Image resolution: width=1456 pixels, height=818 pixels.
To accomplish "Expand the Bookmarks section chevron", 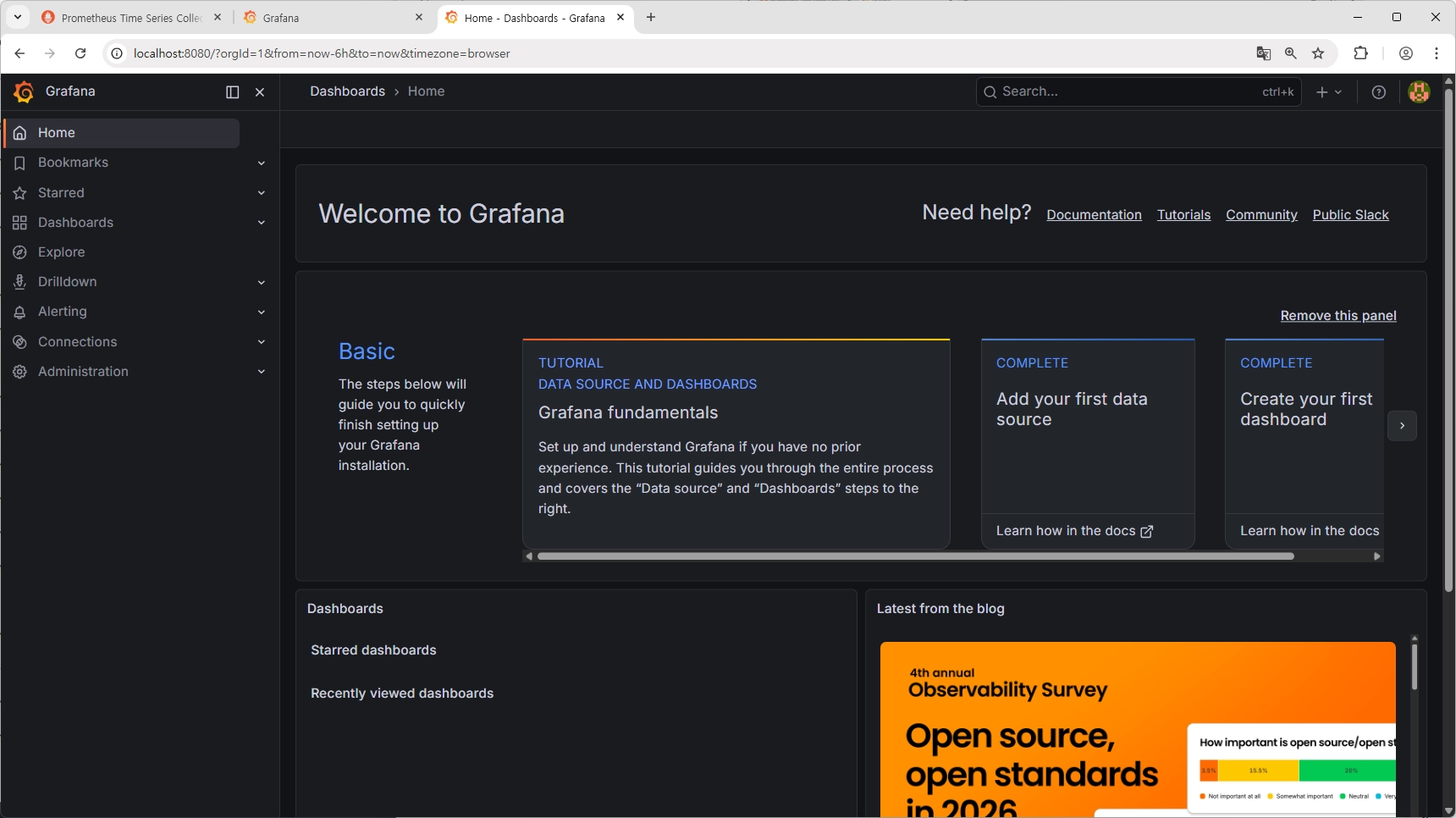I will click(x=262, y=163).
